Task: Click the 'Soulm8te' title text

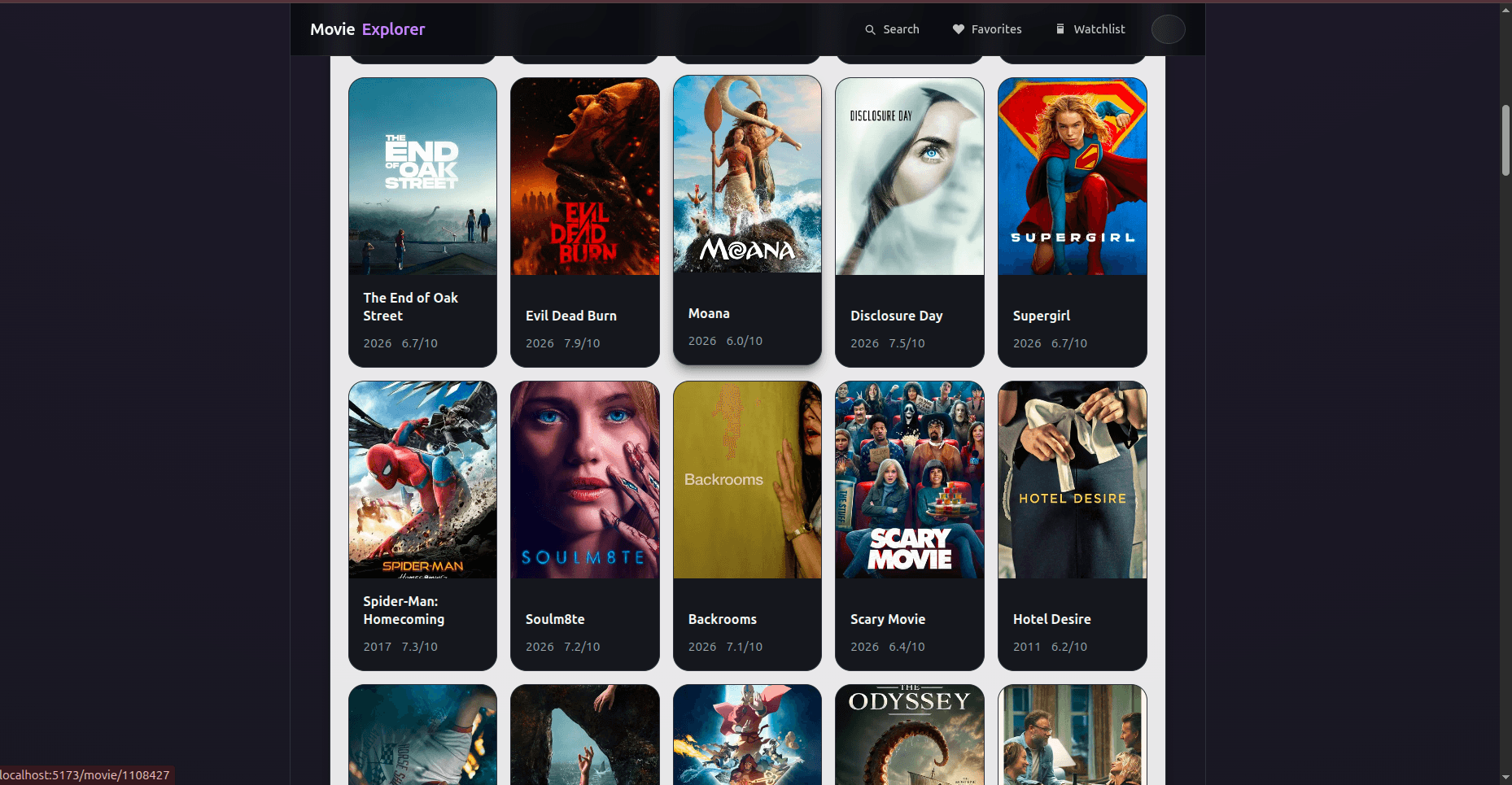Action: (555, 619)
